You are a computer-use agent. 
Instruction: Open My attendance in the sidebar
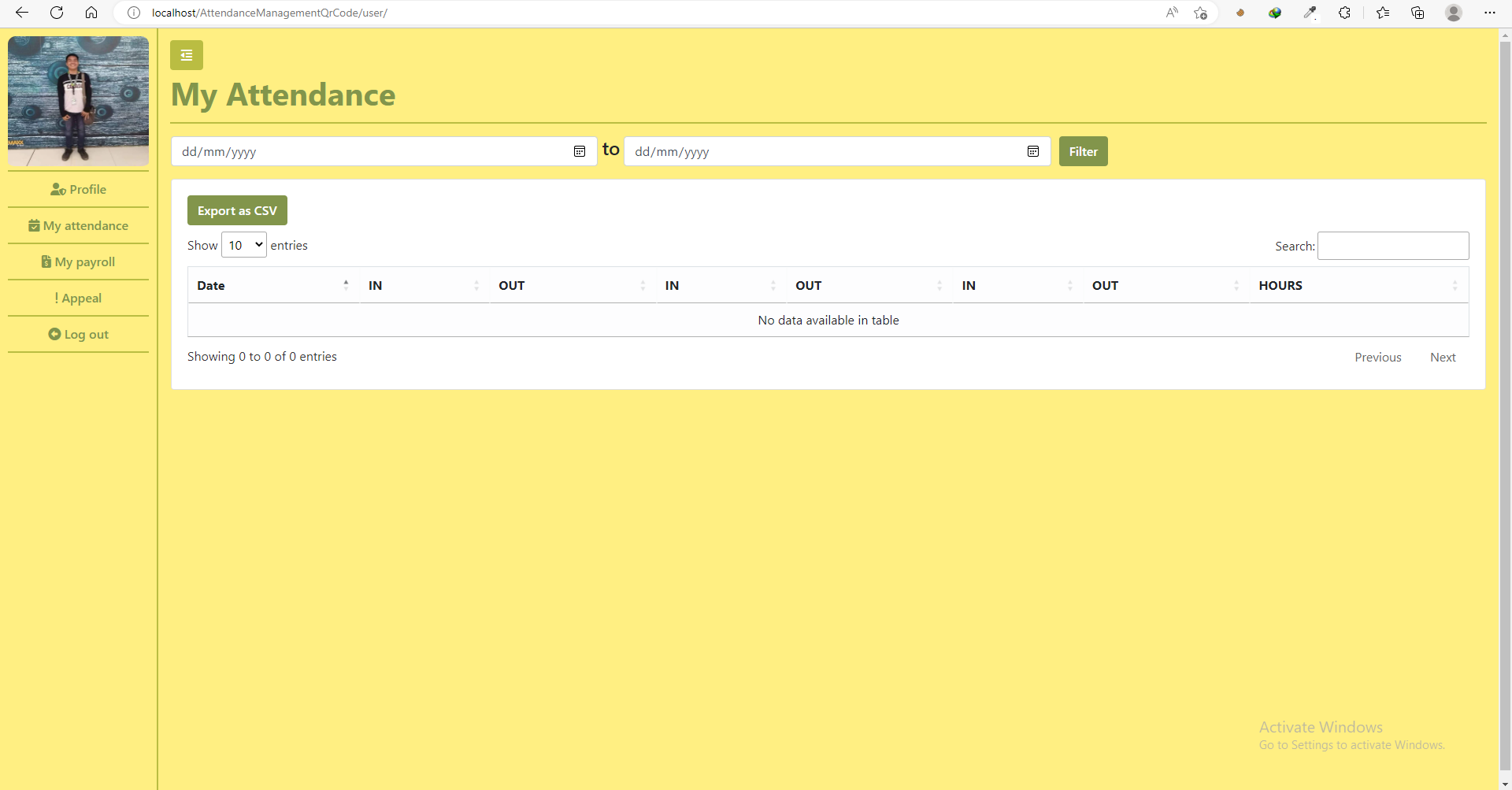(x=78, y=225)
